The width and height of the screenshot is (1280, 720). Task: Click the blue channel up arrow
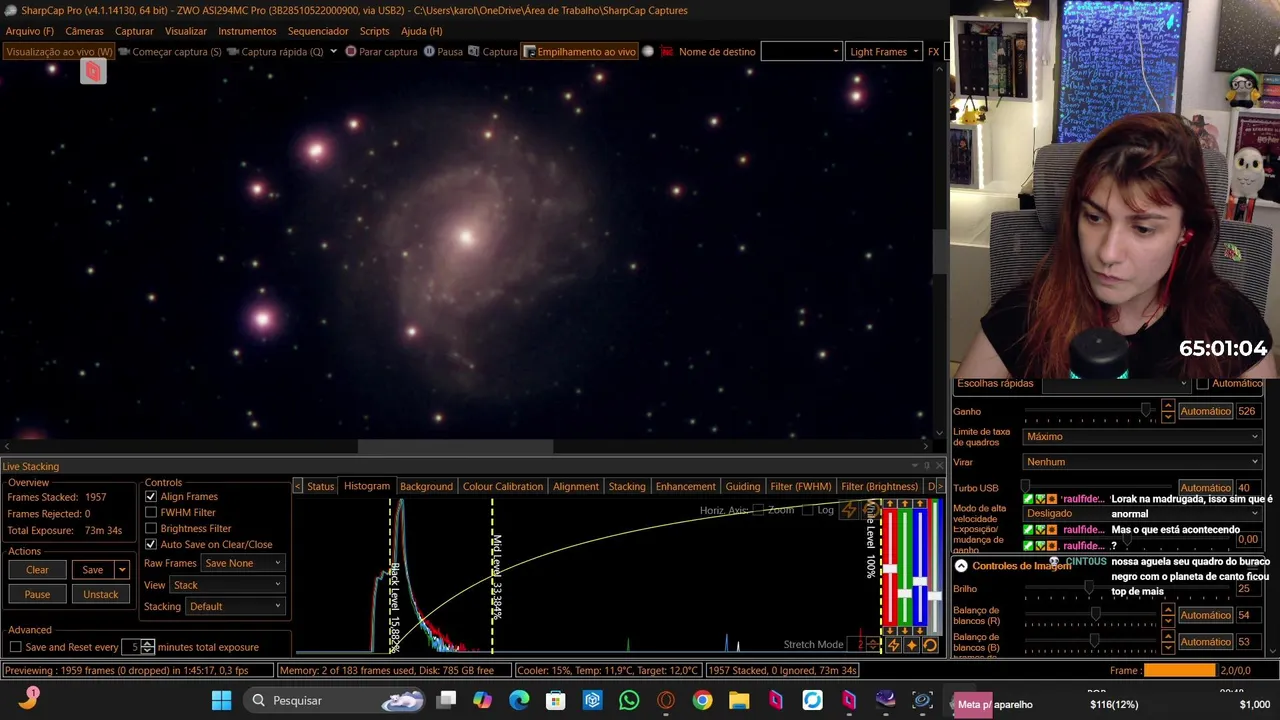point(920,504)
